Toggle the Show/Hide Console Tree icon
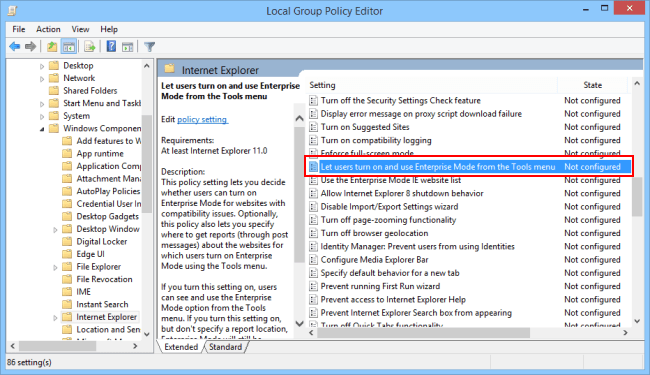Viewport: 650px width, 375px height. pyautogui.click(x=68, y=46)
